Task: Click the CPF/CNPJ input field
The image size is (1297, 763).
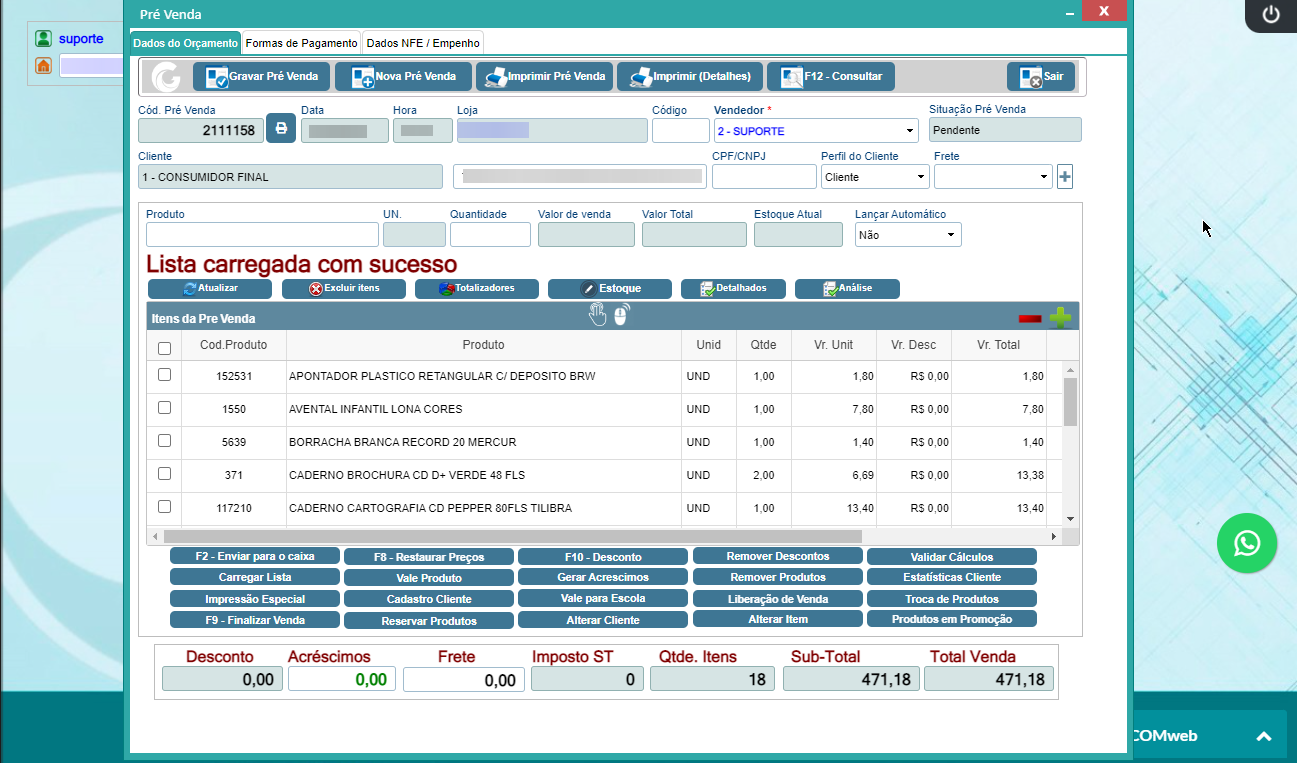Action: coord(764,177)
